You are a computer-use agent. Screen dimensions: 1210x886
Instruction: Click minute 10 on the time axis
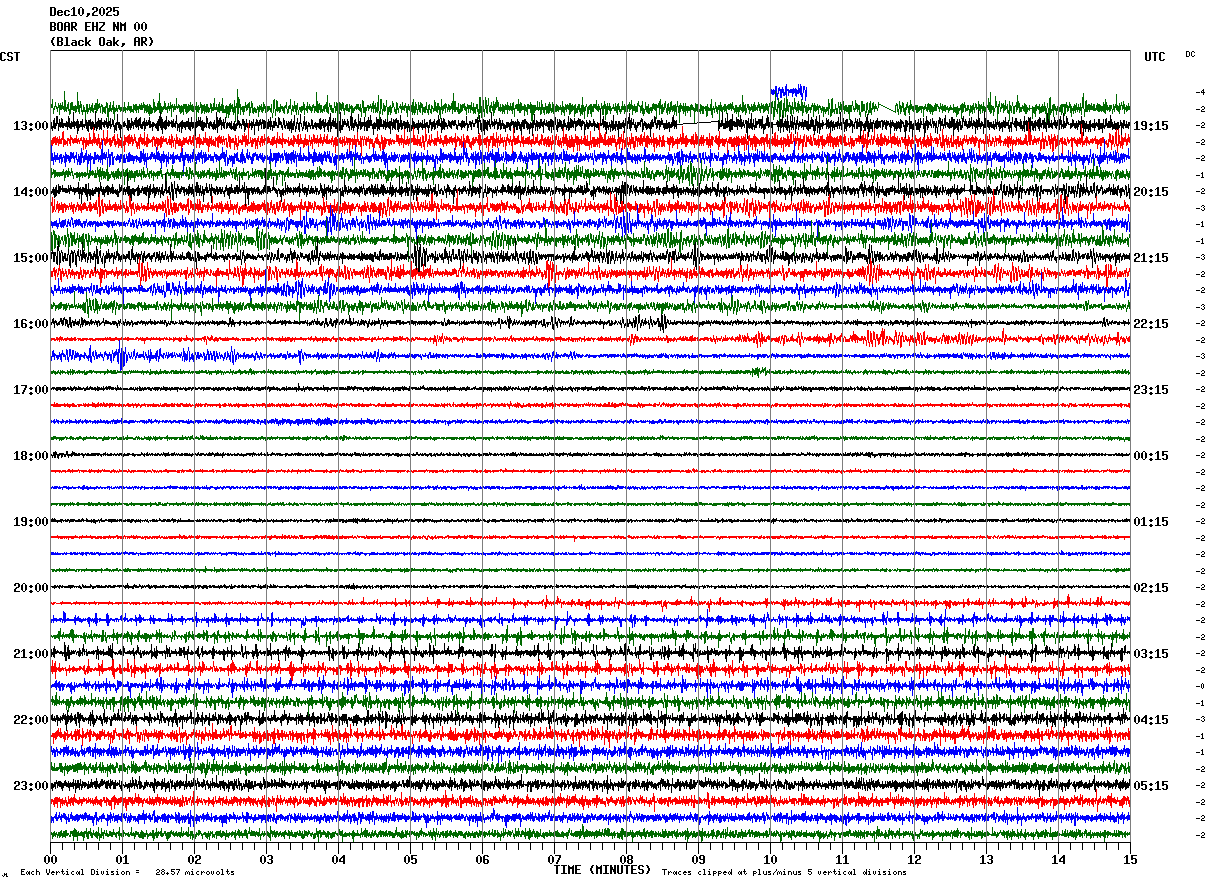click(770, 859)
